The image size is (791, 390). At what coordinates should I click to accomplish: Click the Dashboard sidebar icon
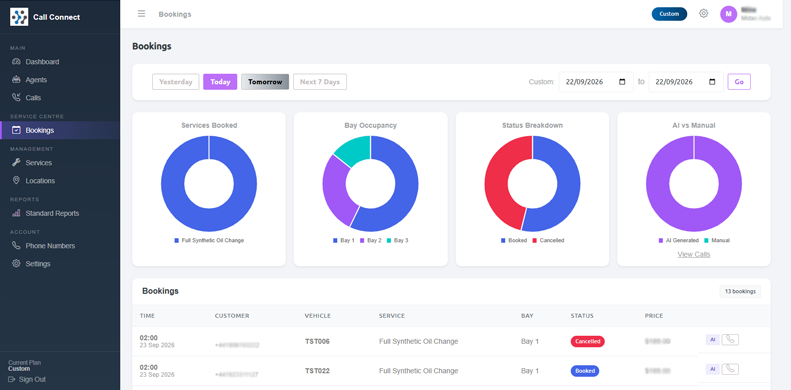point(16,62)
